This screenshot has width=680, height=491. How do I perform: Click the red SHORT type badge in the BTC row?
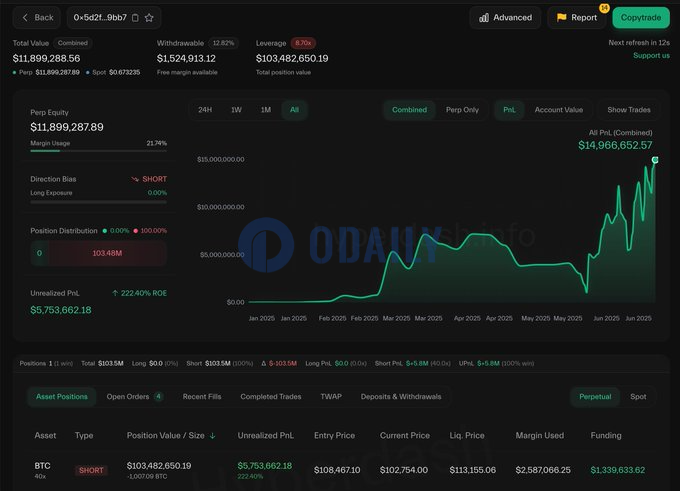[91, 470]
